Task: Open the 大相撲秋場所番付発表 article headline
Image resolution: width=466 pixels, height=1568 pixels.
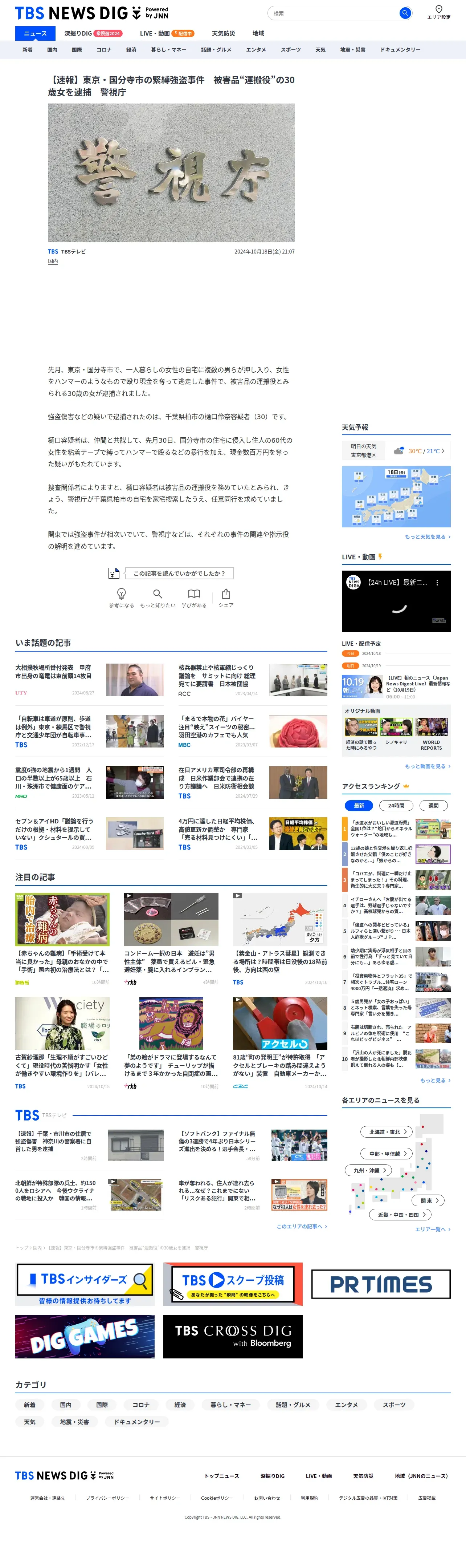Action: point(54,671)
